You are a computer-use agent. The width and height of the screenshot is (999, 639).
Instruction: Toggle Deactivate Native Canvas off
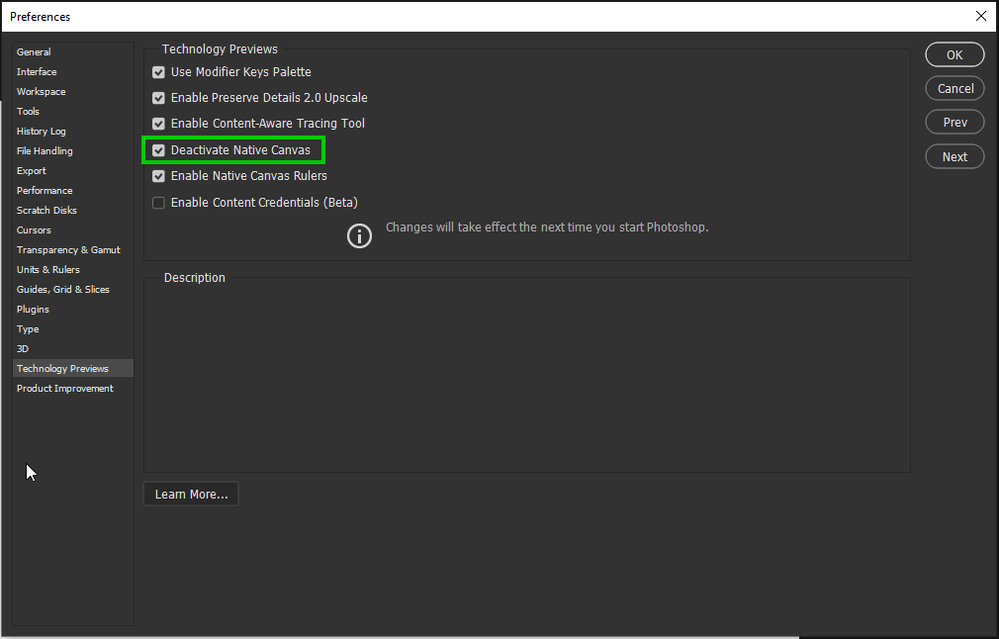point(158,150)
